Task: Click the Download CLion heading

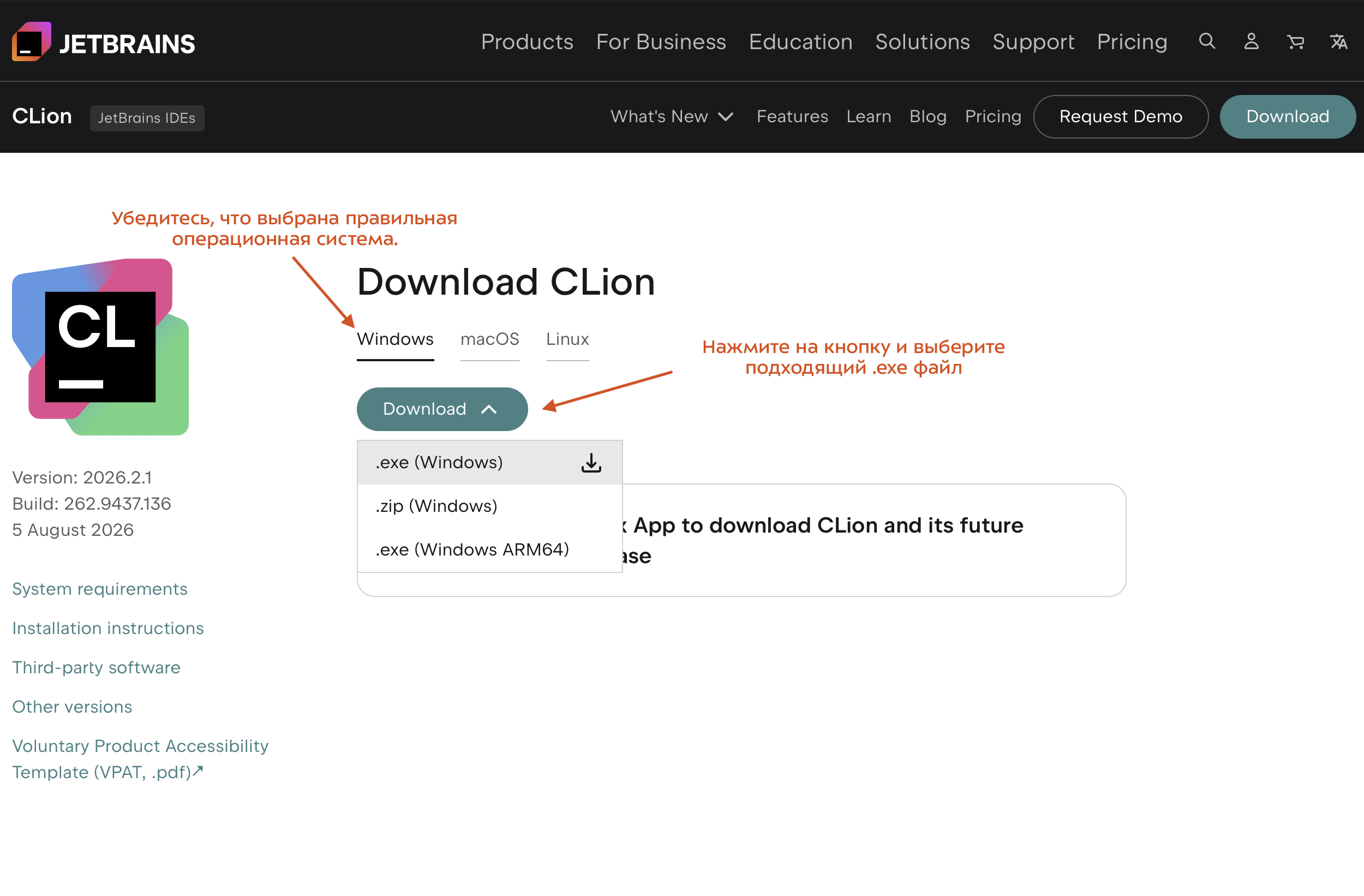Action: coord(505,282)
